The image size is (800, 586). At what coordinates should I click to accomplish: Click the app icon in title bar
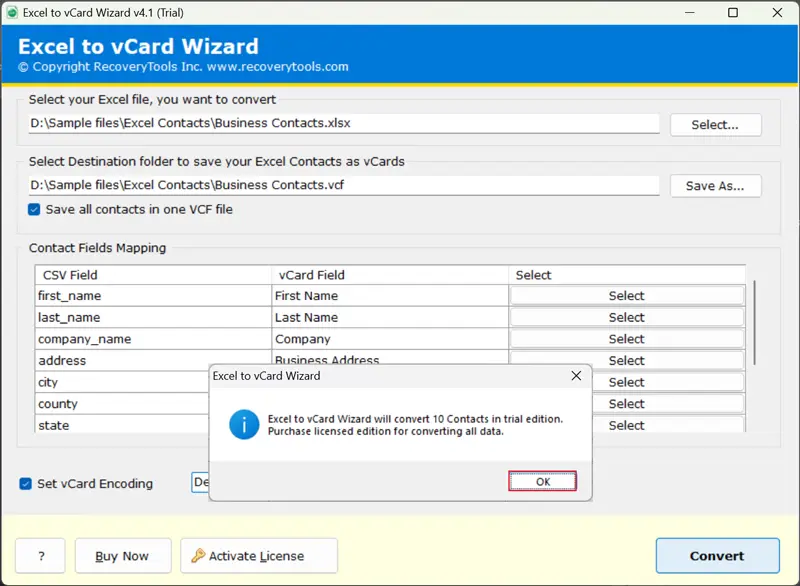click(11, 12)
